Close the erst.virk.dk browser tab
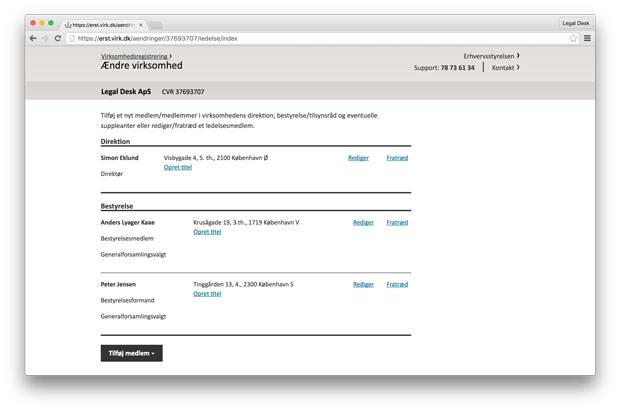Screen dimensions: 620x411 point(141,25)
